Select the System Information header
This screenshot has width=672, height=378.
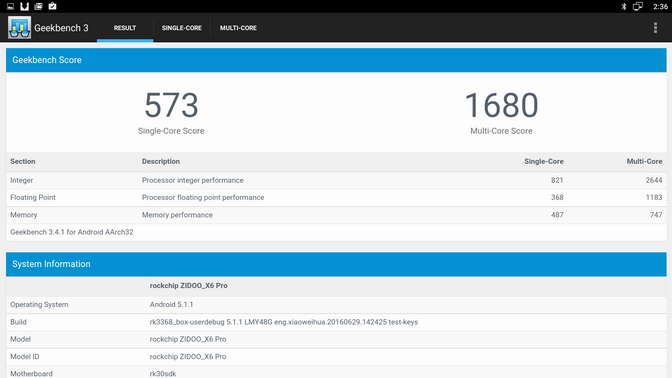336,264
